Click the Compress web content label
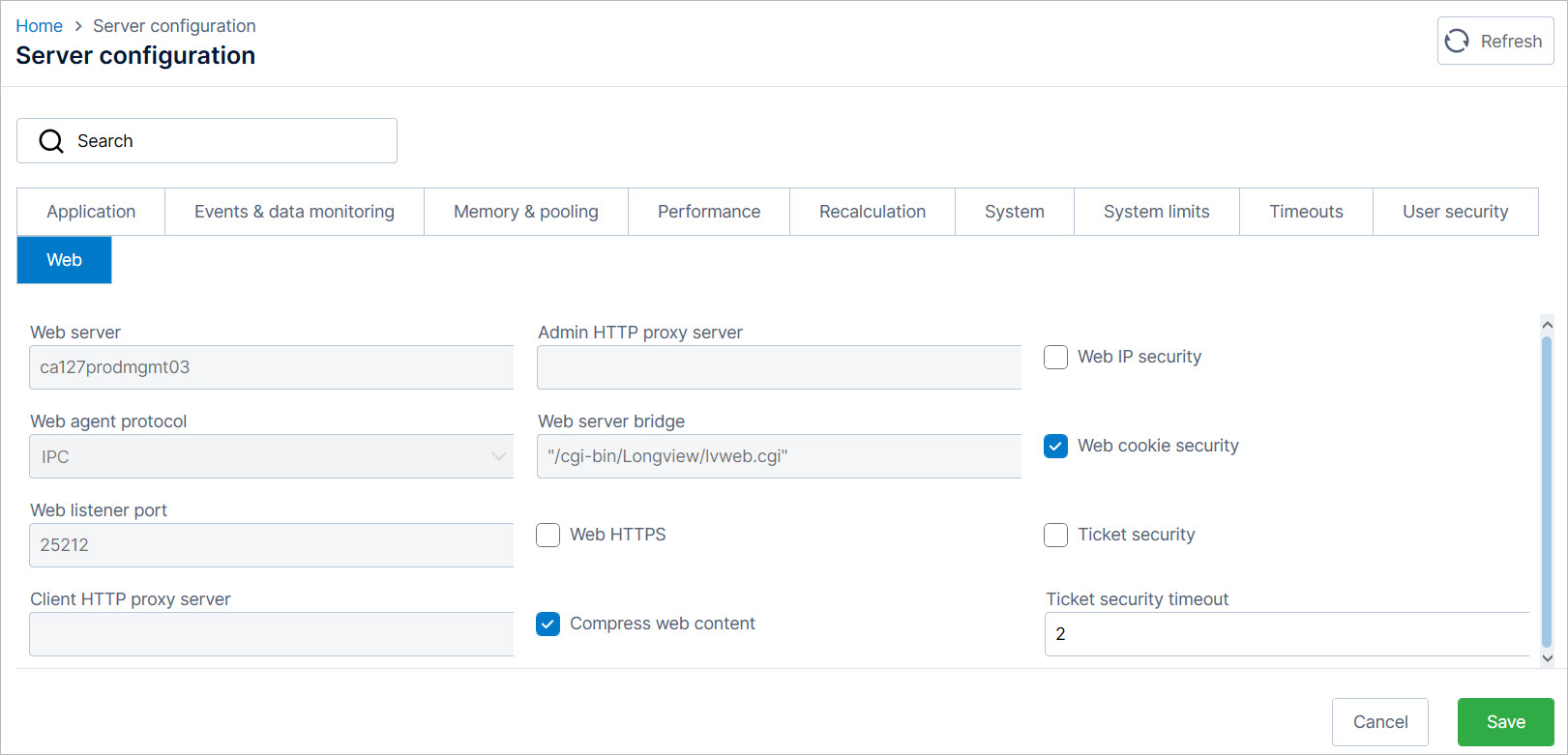 click(663, 624)
